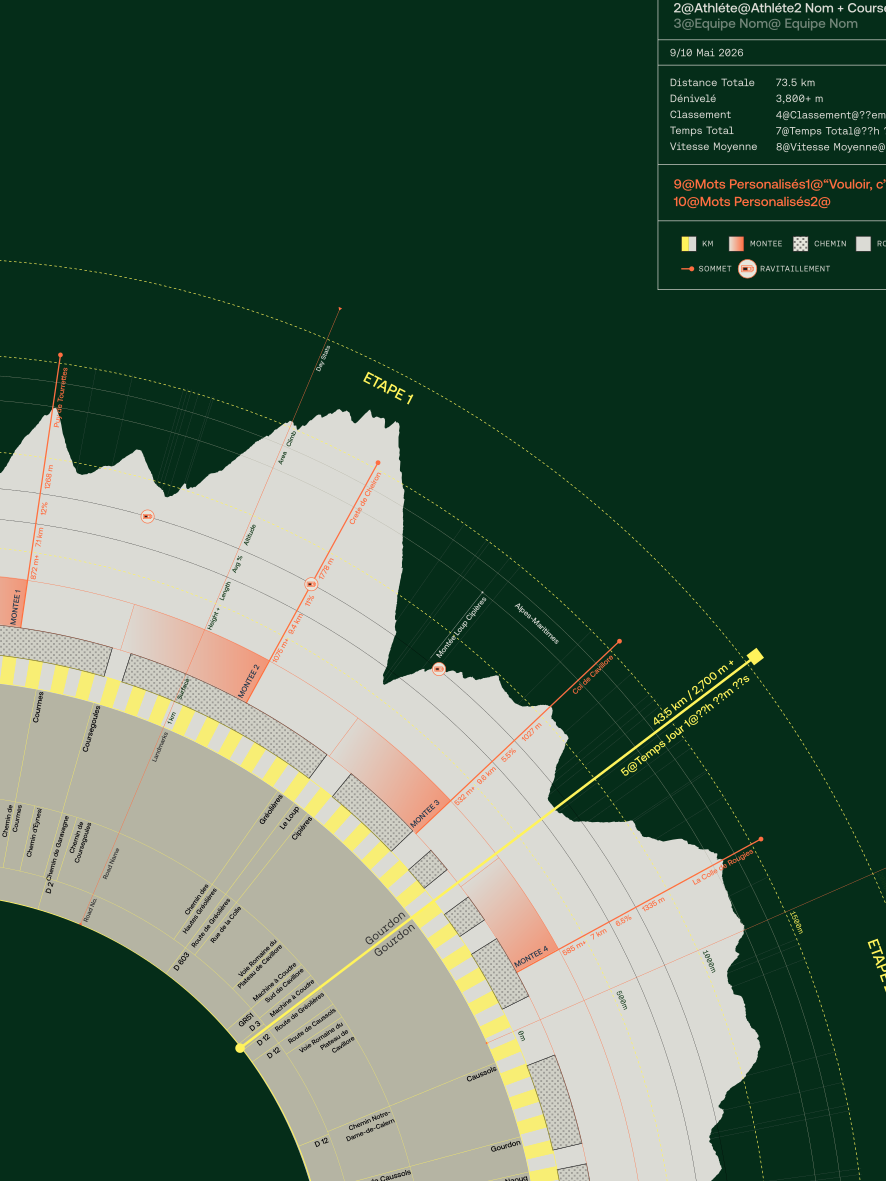886x1181 pixels.
Task: Click the ravitaillement icon right of Puy de Tourrettes
Action: pyautogui.click(x=148, y=517)
